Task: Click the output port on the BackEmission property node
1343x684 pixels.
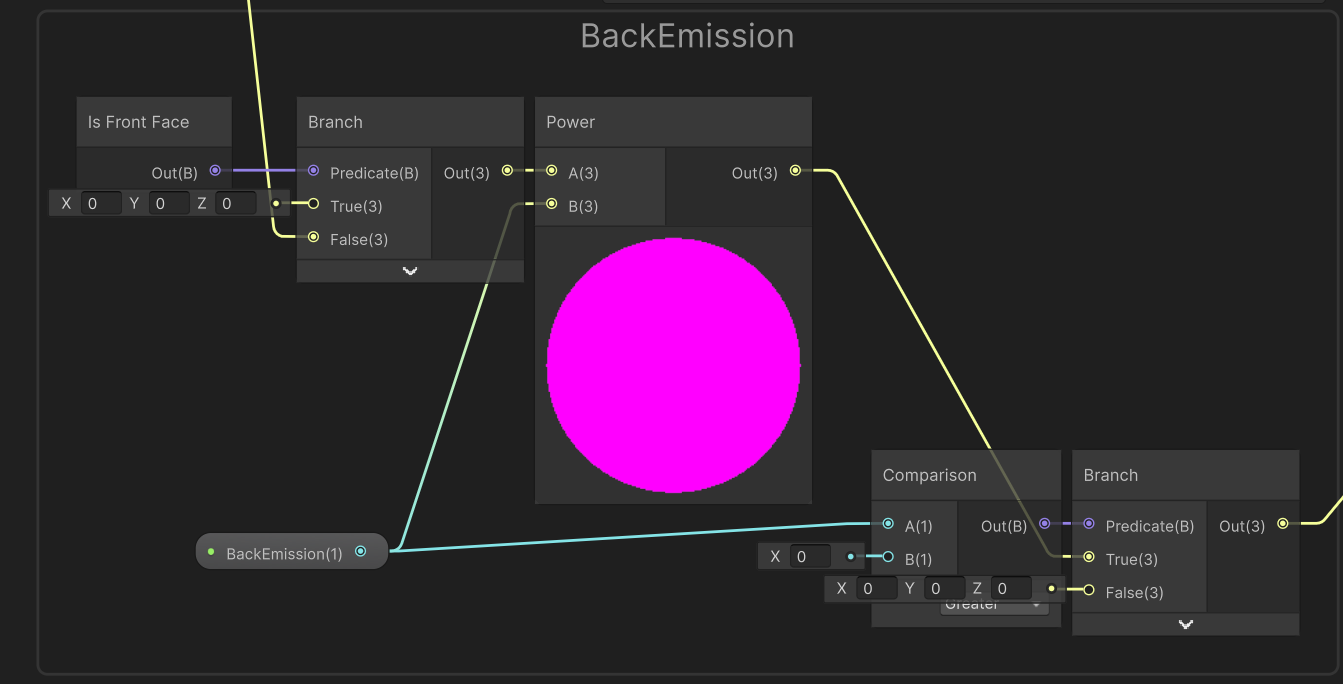Action: [361, 551]
